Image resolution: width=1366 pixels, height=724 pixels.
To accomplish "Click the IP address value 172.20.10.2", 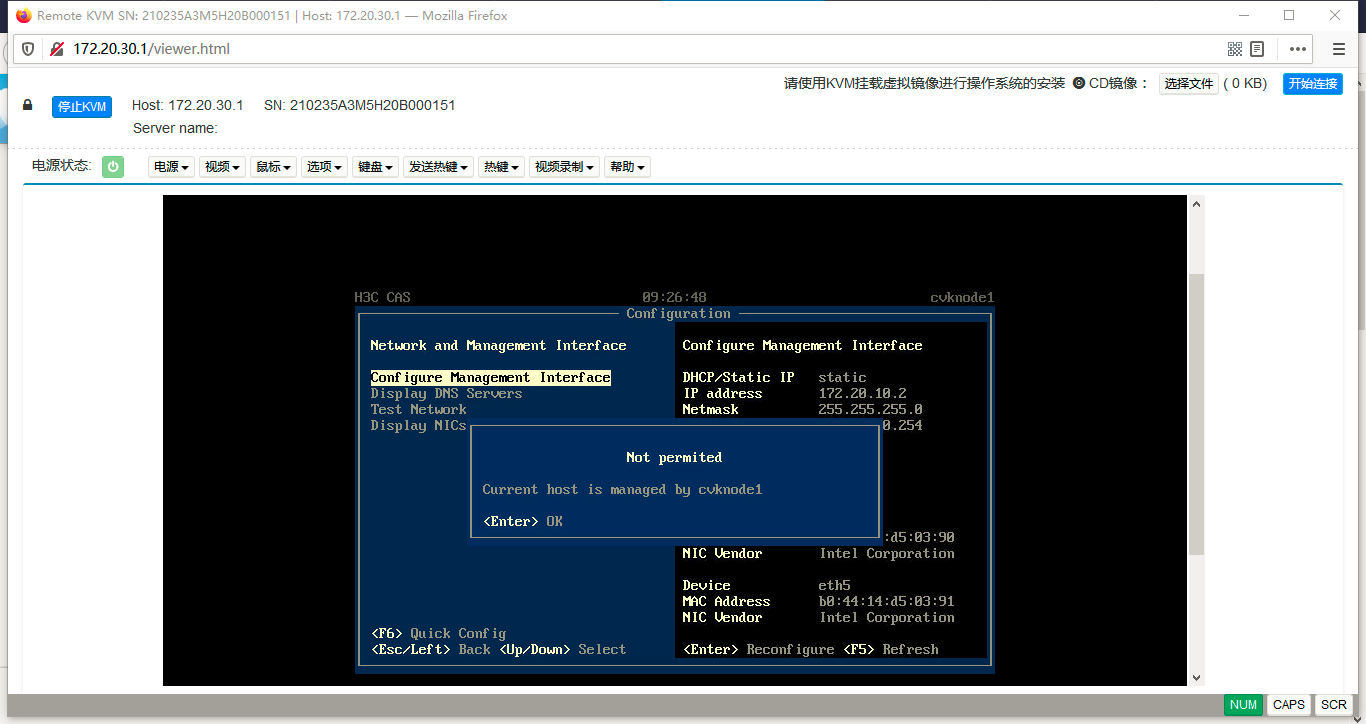I will click(862, 393).
